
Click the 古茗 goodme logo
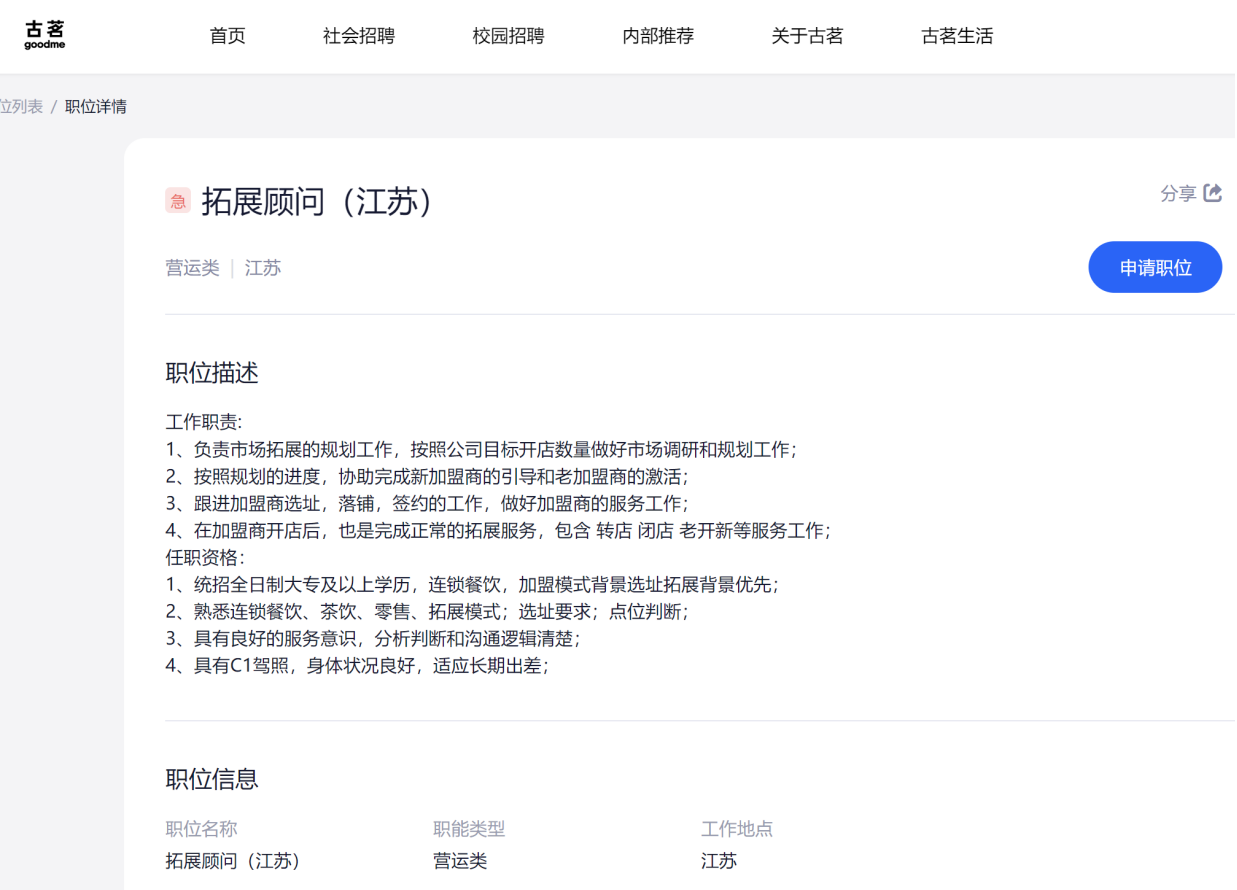click(x=45, y=35)
